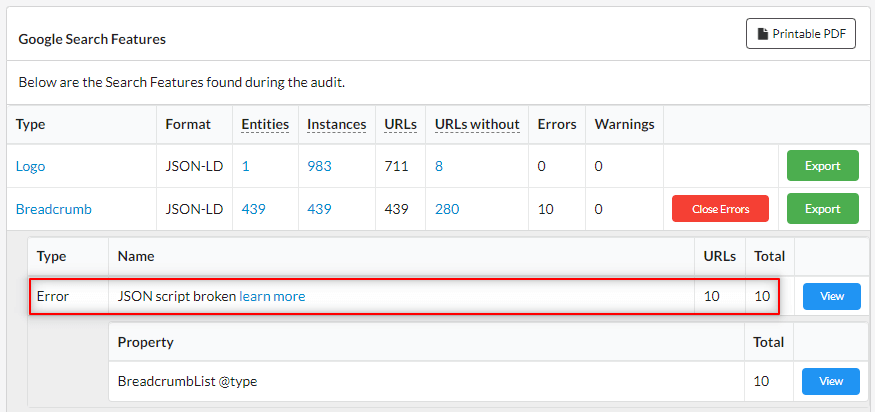Click the URLs without column header
This screenshot has width=875, height=412.
point(477,124)
